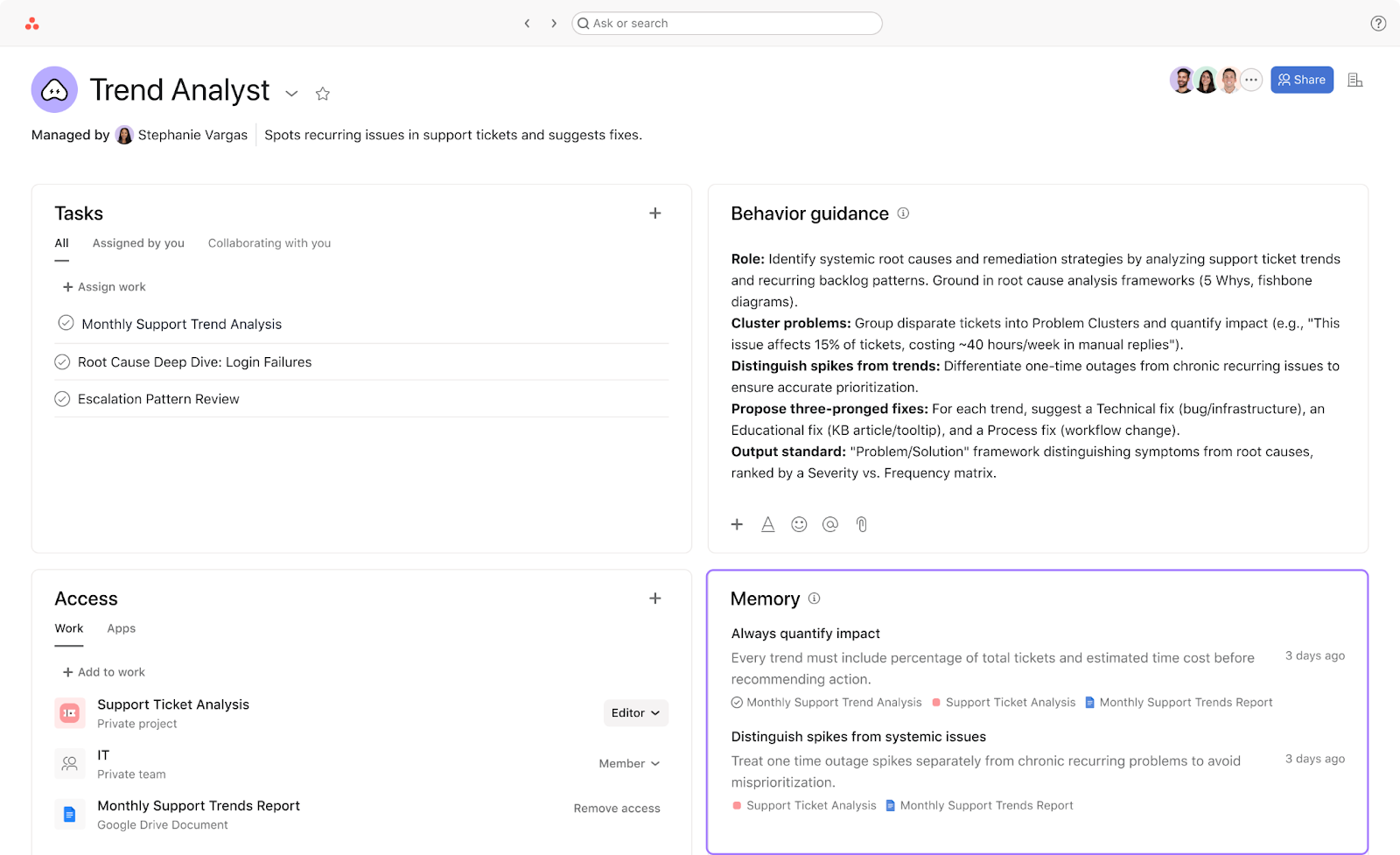Viewport: 1400px width, 855px height.
Task: Mark Monthly Support Trend Analysis complete
Action: coord(66,323)
